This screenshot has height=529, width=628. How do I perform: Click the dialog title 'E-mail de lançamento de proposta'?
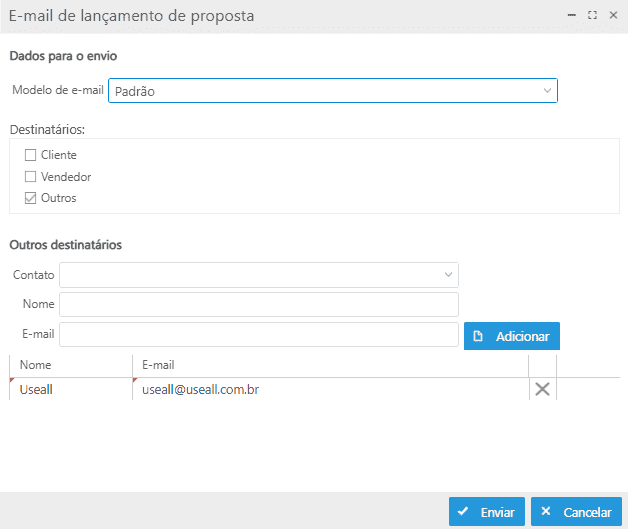tap(131, 16)
